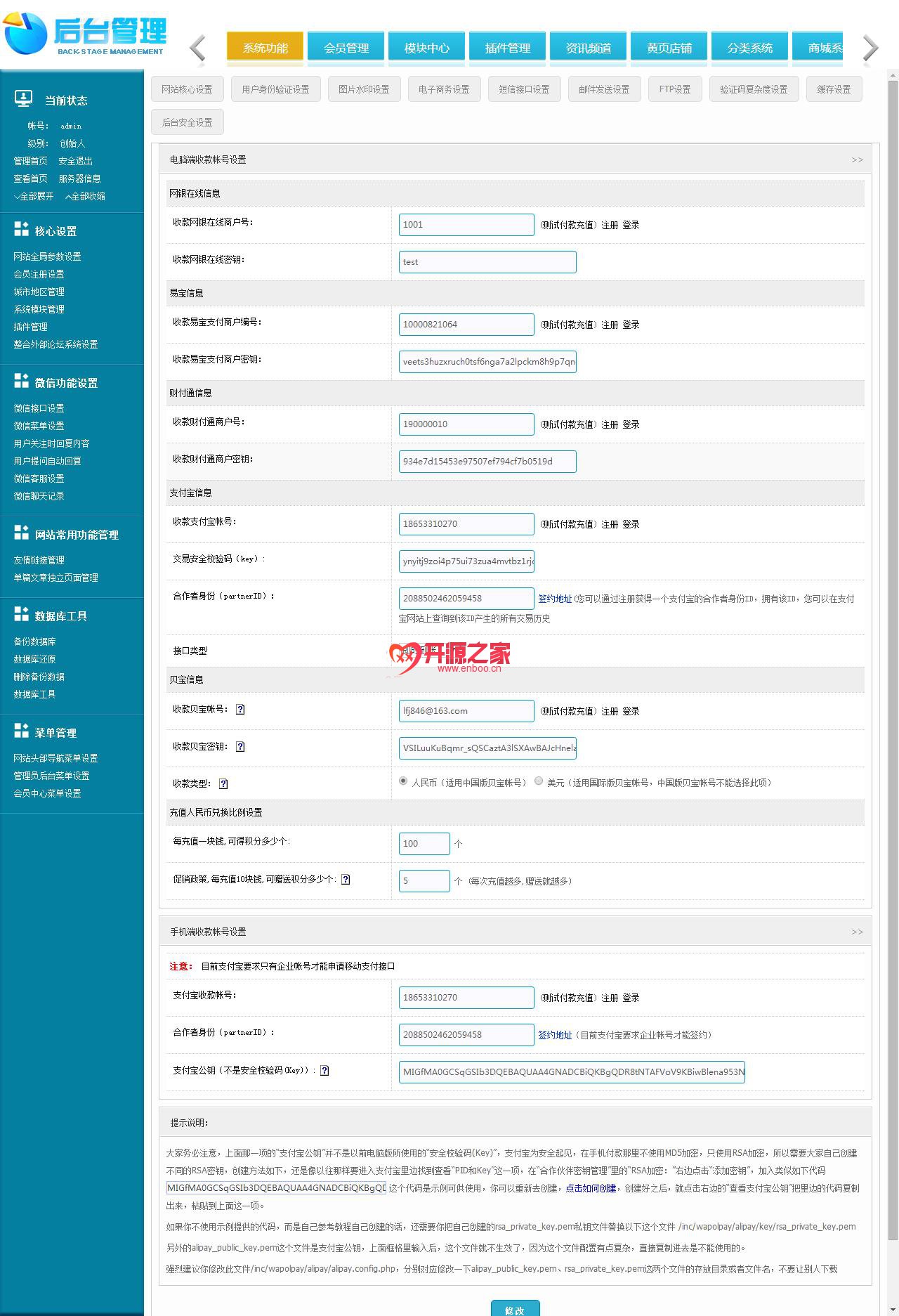Open help icon next to 收款贝宝密钥

click(240, 747)
